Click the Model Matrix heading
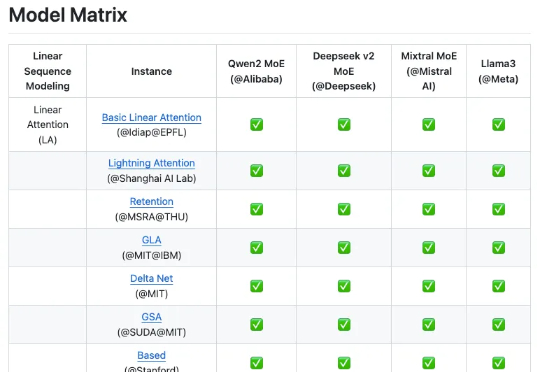 (68, 15)
